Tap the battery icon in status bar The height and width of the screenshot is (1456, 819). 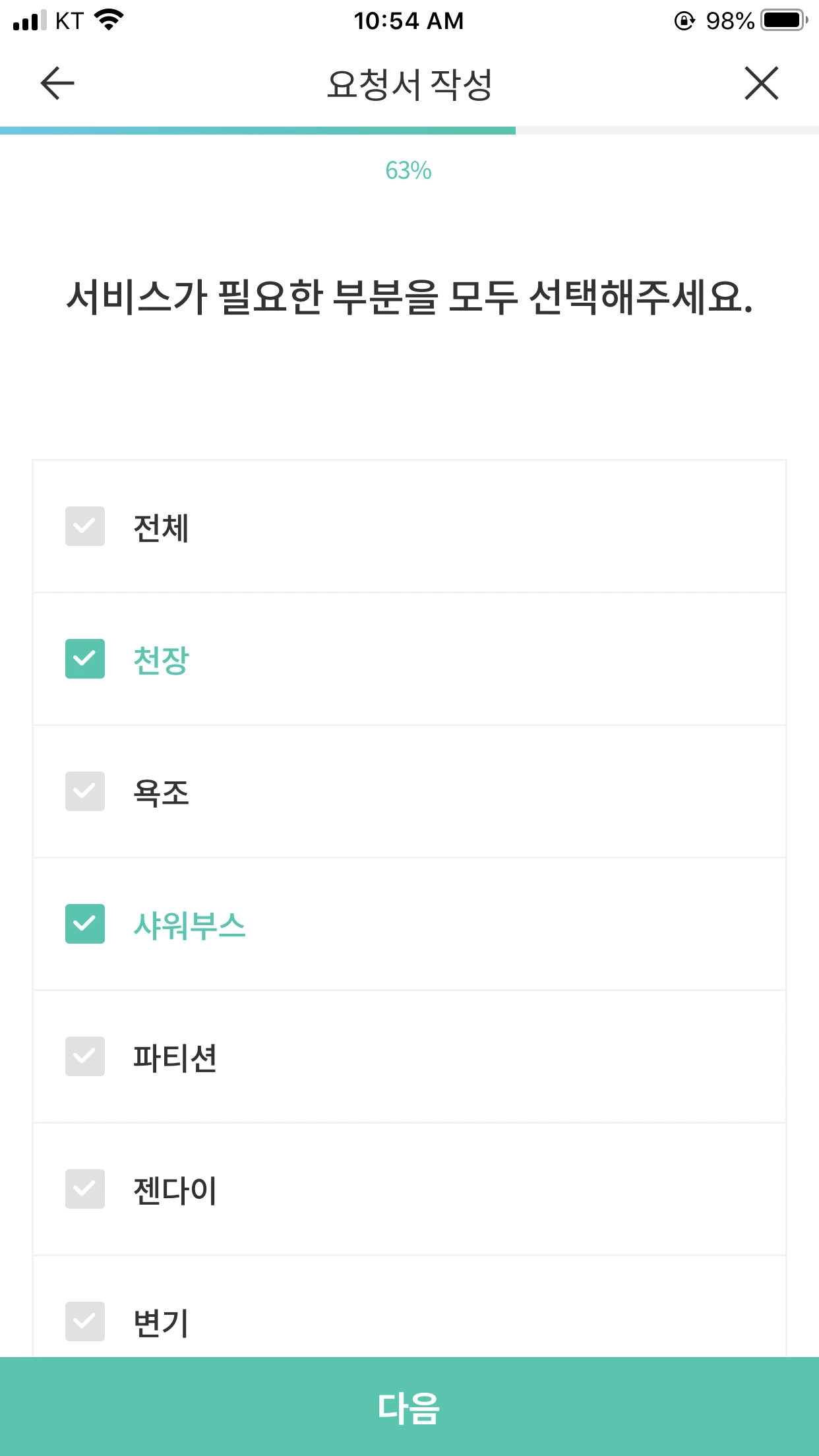coord(785,20)
